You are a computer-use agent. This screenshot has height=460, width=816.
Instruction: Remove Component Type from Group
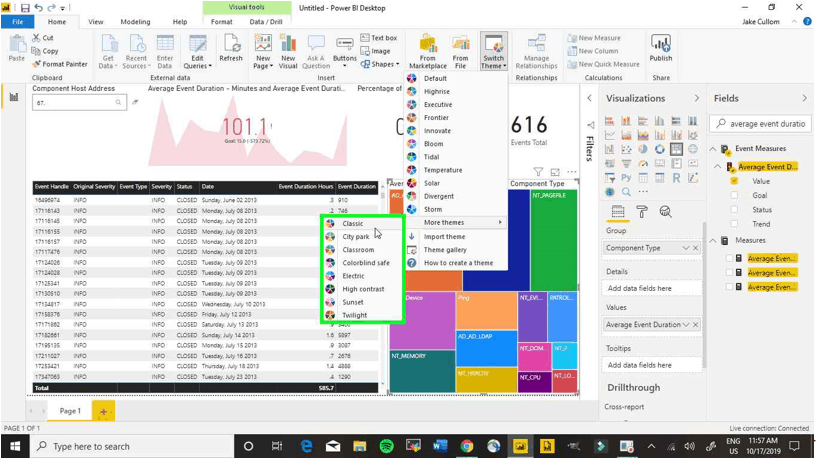[696, 248]
